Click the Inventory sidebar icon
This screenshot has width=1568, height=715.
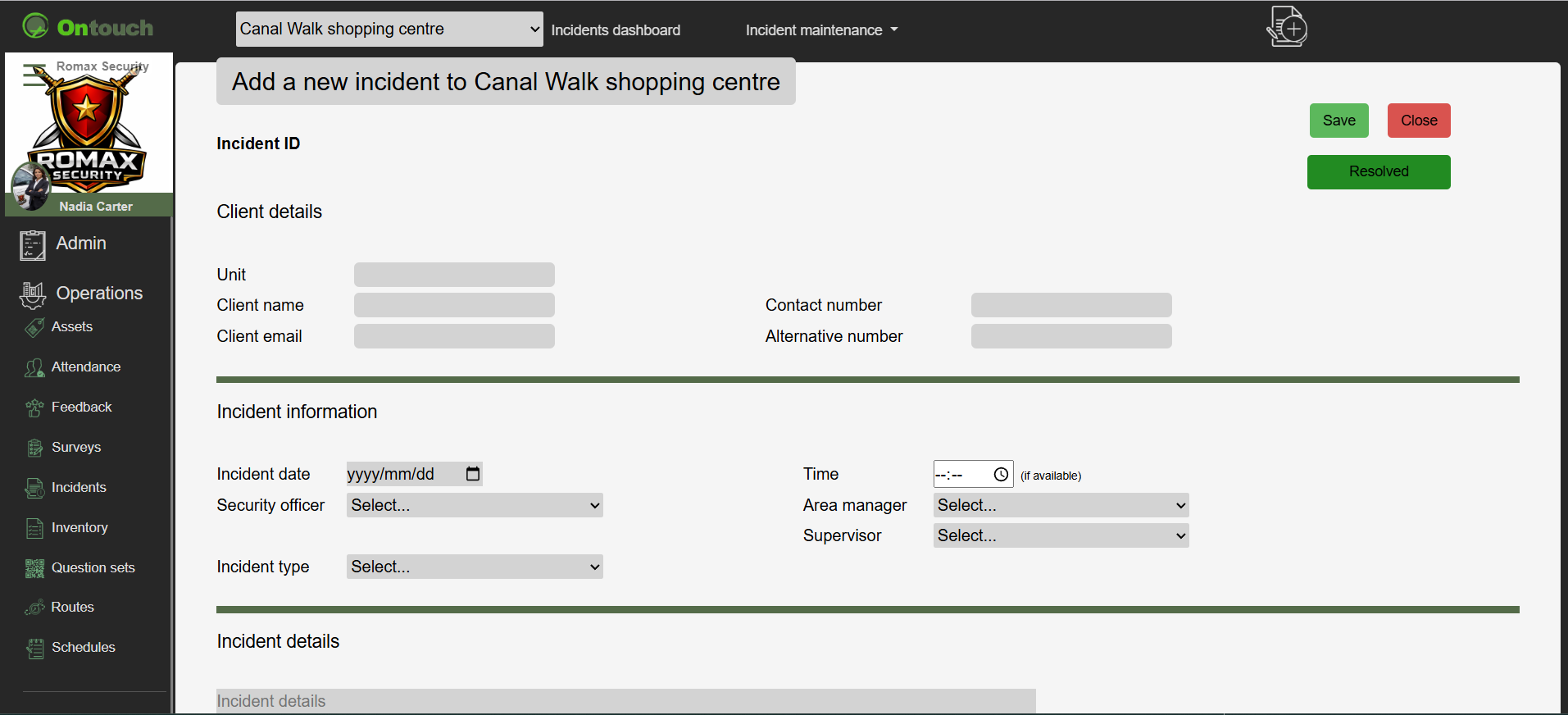(34, 528)
